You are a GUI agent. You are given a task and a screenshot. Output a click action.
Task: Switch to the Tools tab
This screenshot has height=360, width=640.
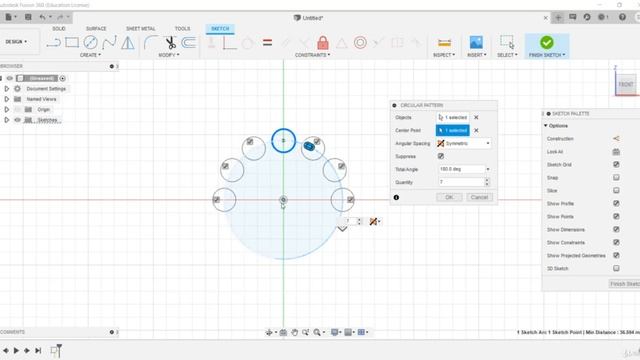[182, 29]
